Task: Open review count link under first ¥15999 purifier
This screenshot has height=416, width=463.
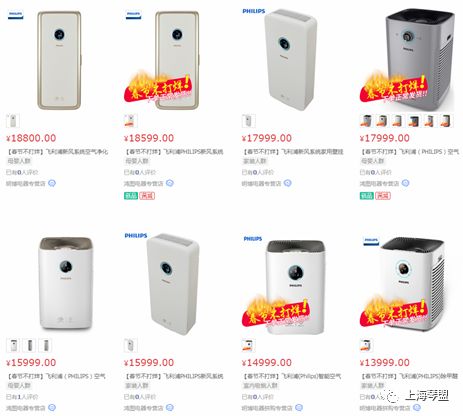Action: click(x=22, y=397)
